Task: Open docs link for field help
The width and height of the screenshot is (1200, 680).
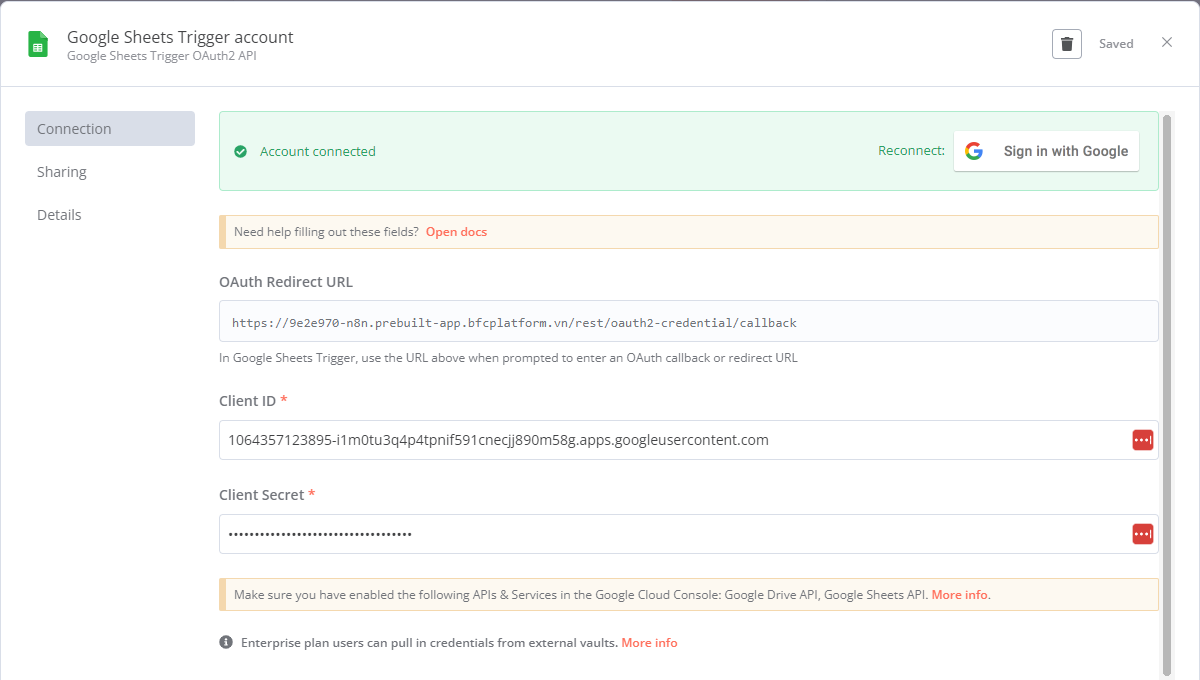Action: [x=456, y=232]
